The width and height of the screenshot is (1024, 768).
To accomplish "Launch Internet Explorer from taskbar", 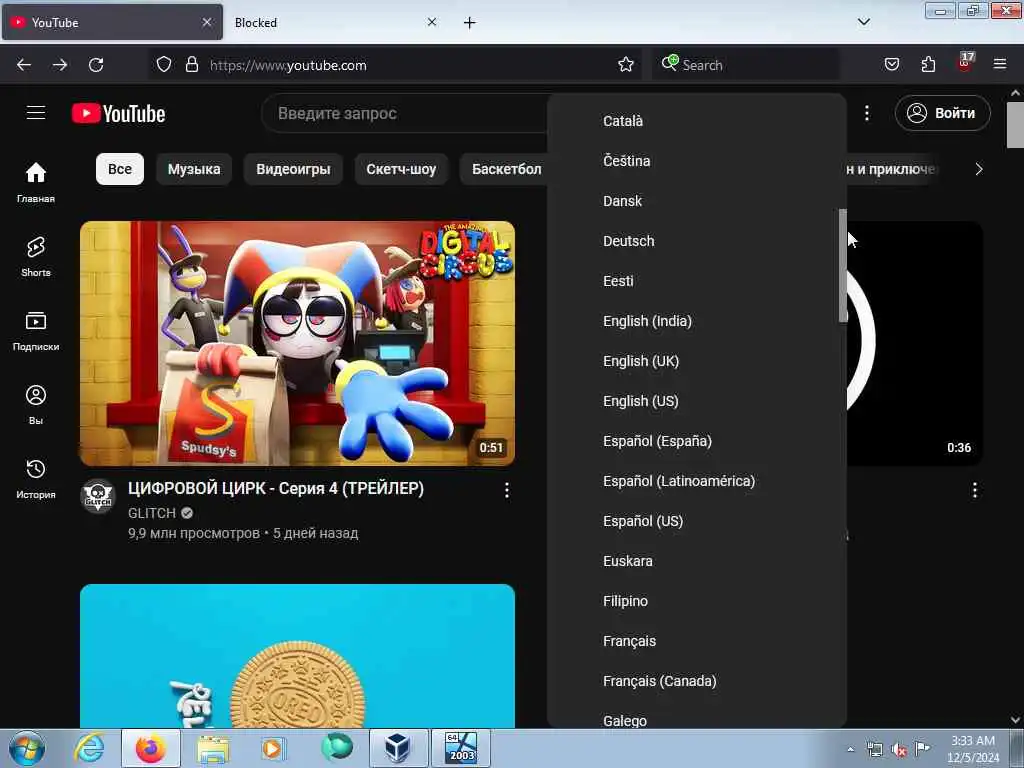I will (89, 748).
